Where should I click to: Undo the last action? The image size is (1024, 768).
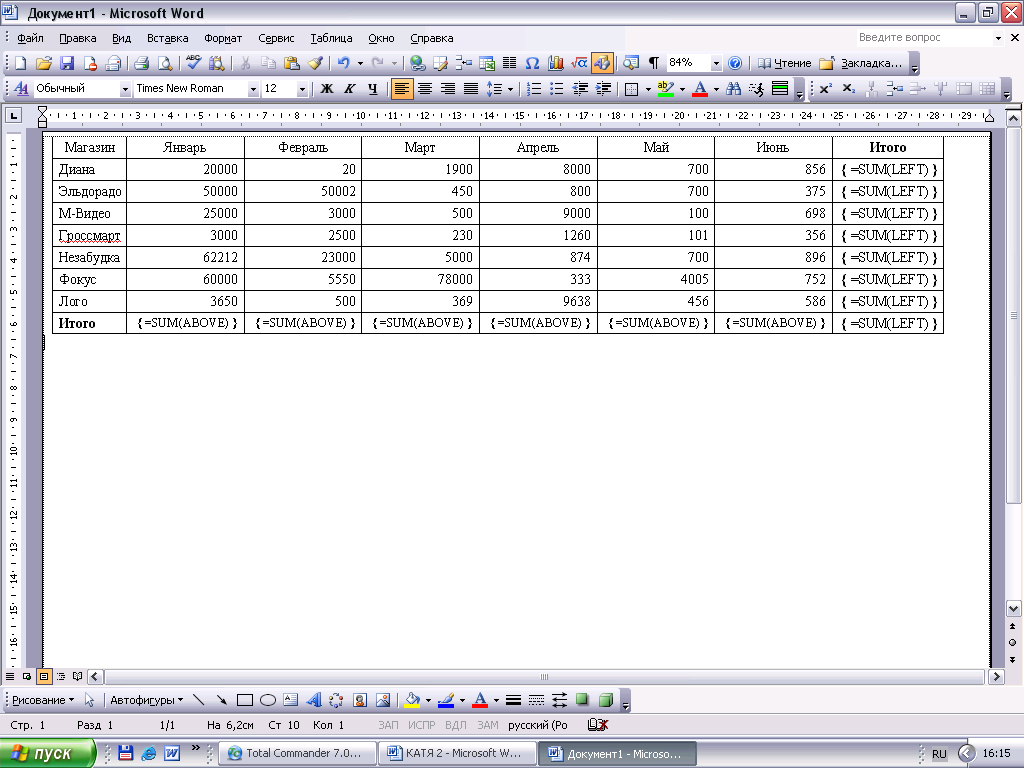point(344,63)
